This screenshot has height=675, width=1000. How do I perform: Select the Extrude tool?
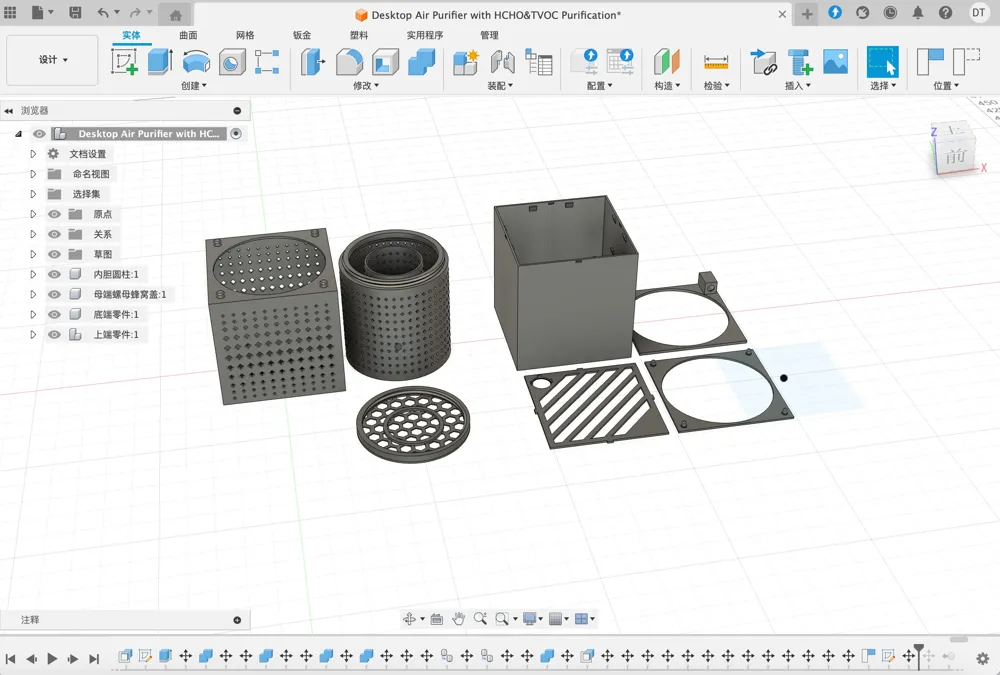tap(160, 62)
